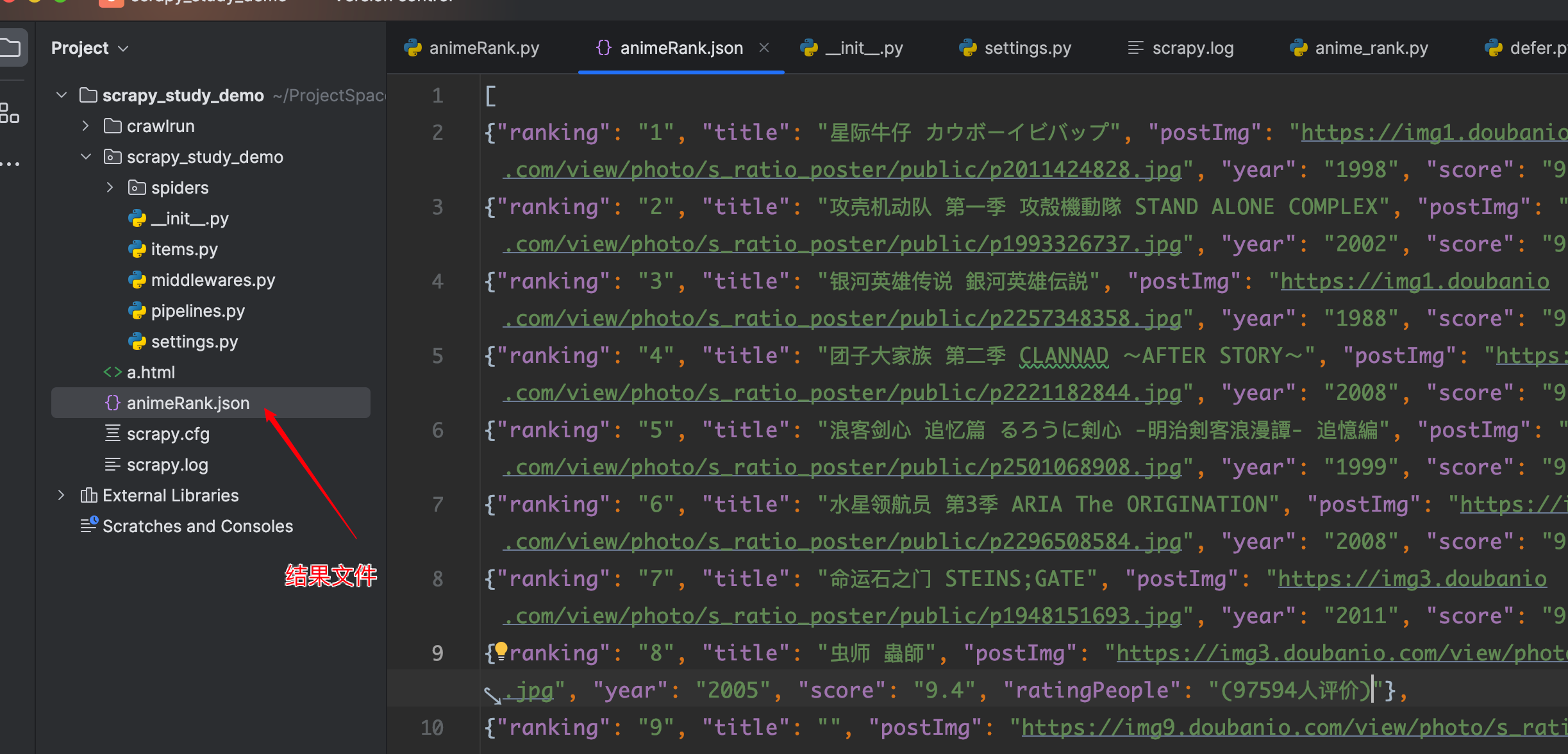
Task: Open the Structure tool window icon
Action: pyautogui.click(x=9, y=113)
